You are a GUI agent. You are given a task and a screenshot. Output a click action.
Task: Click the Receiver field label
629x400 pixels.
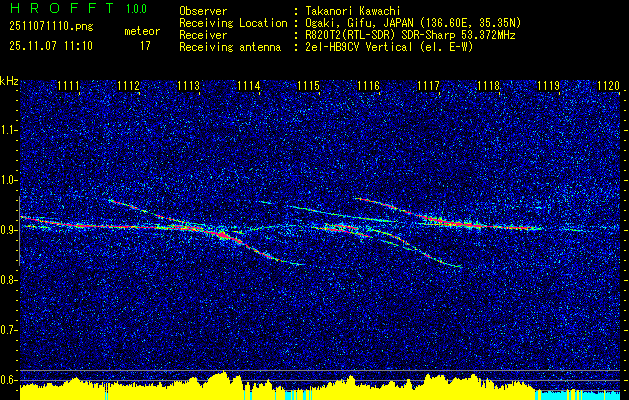coord(203,35)
